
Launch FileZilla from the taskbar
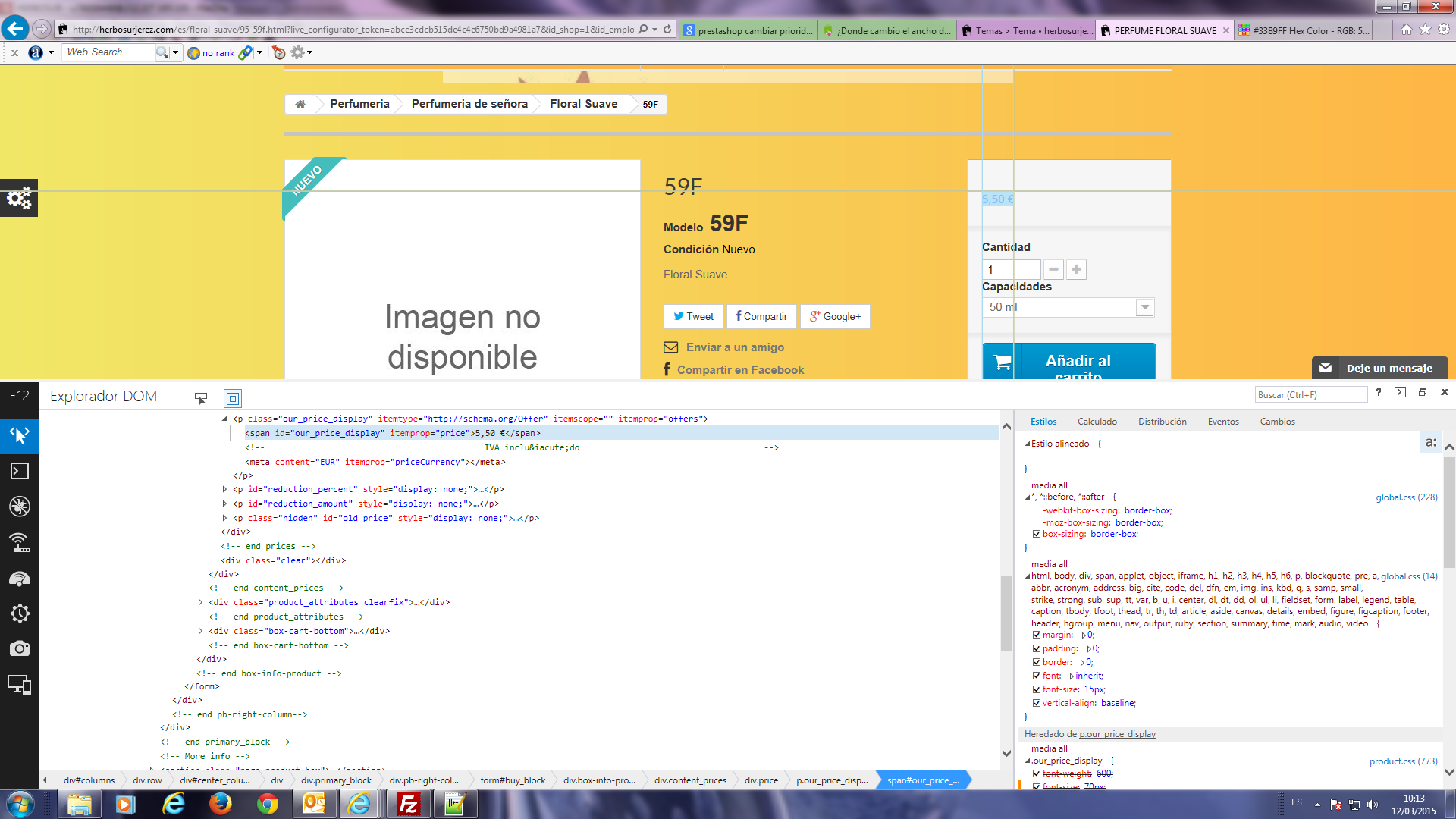(x=409, y=804)
